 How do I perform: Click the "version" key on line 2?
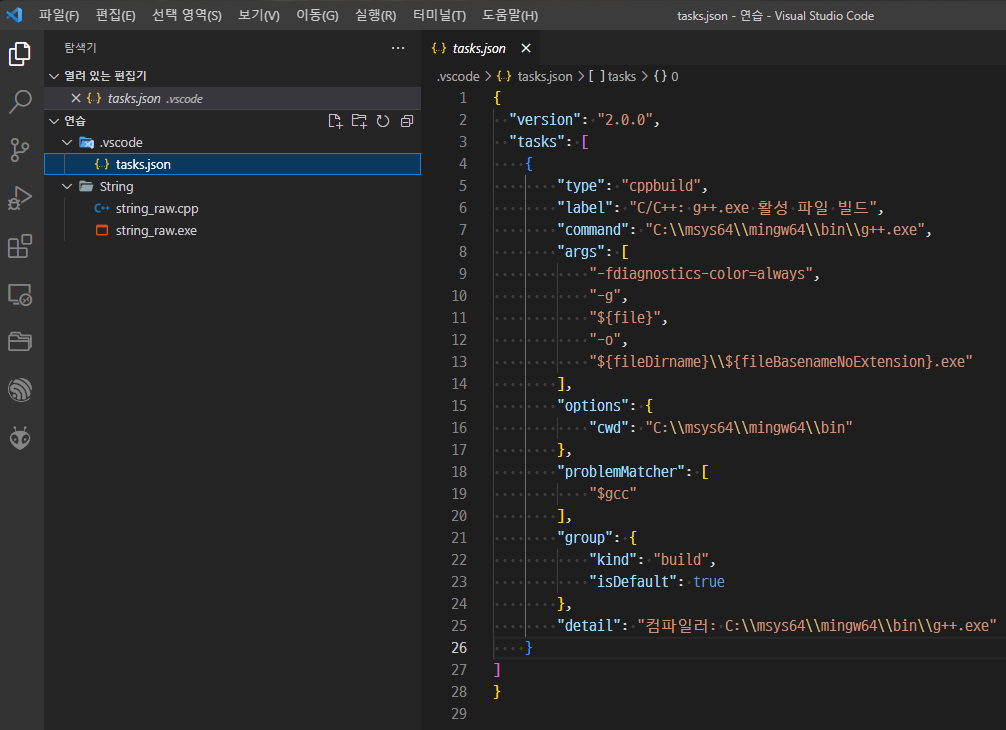545,119
